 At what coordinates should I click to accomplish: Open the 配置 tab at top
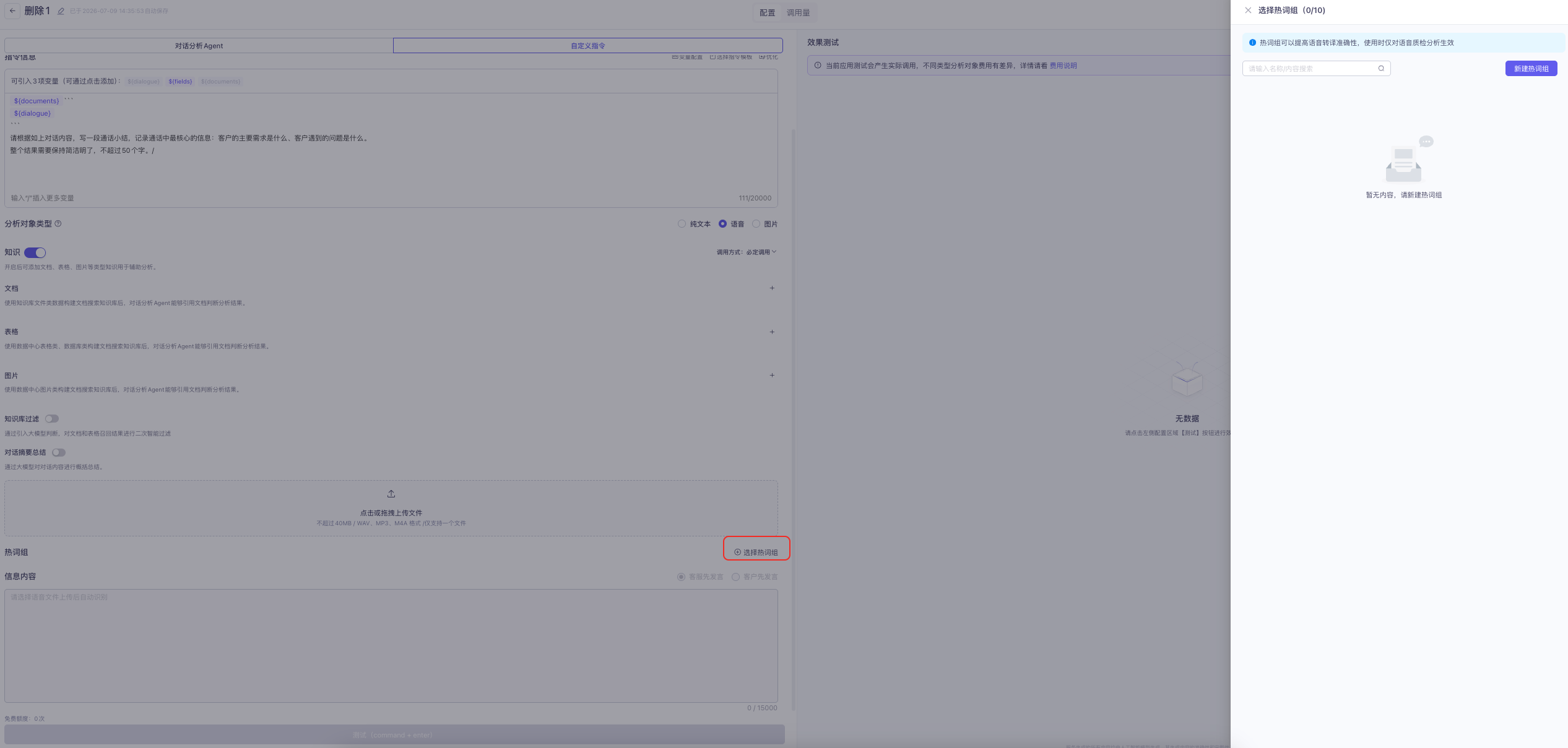pos(768,12)
